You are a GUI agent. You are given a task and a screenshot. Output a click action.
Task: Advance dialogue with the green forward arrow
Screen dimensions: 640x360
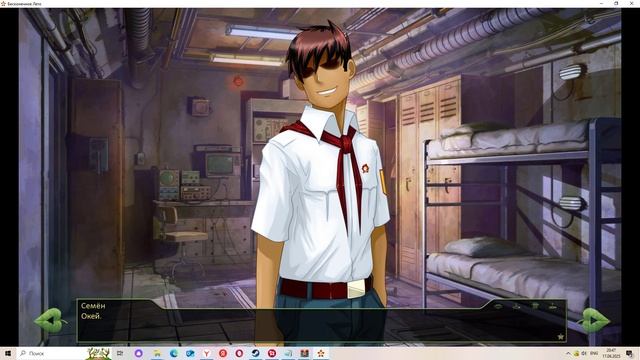[x=595, y=320]
